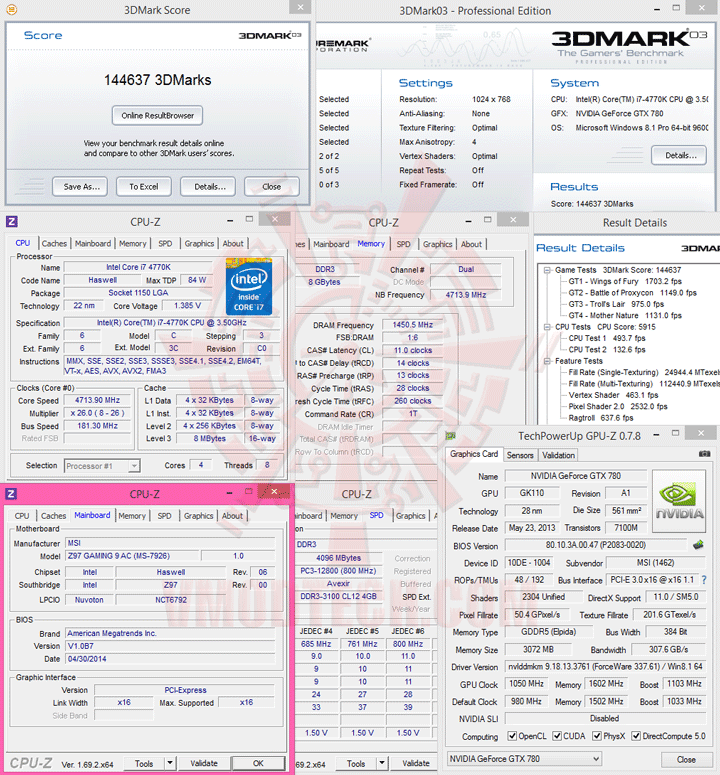Image resolution: width=720 pixels, height=775 pixels.
Task: Click the DRAM Frequency 1450.5 MHz value
Action: [413, 325]
